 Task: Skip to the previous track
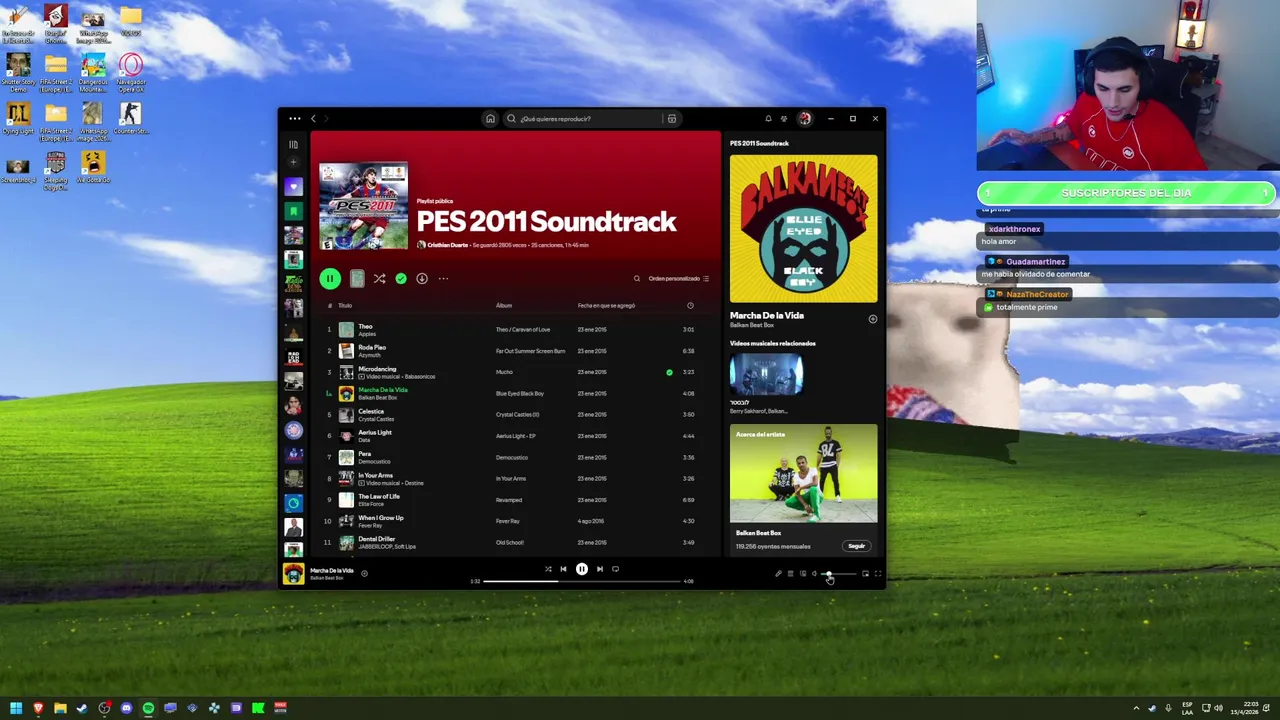[563, 569]
